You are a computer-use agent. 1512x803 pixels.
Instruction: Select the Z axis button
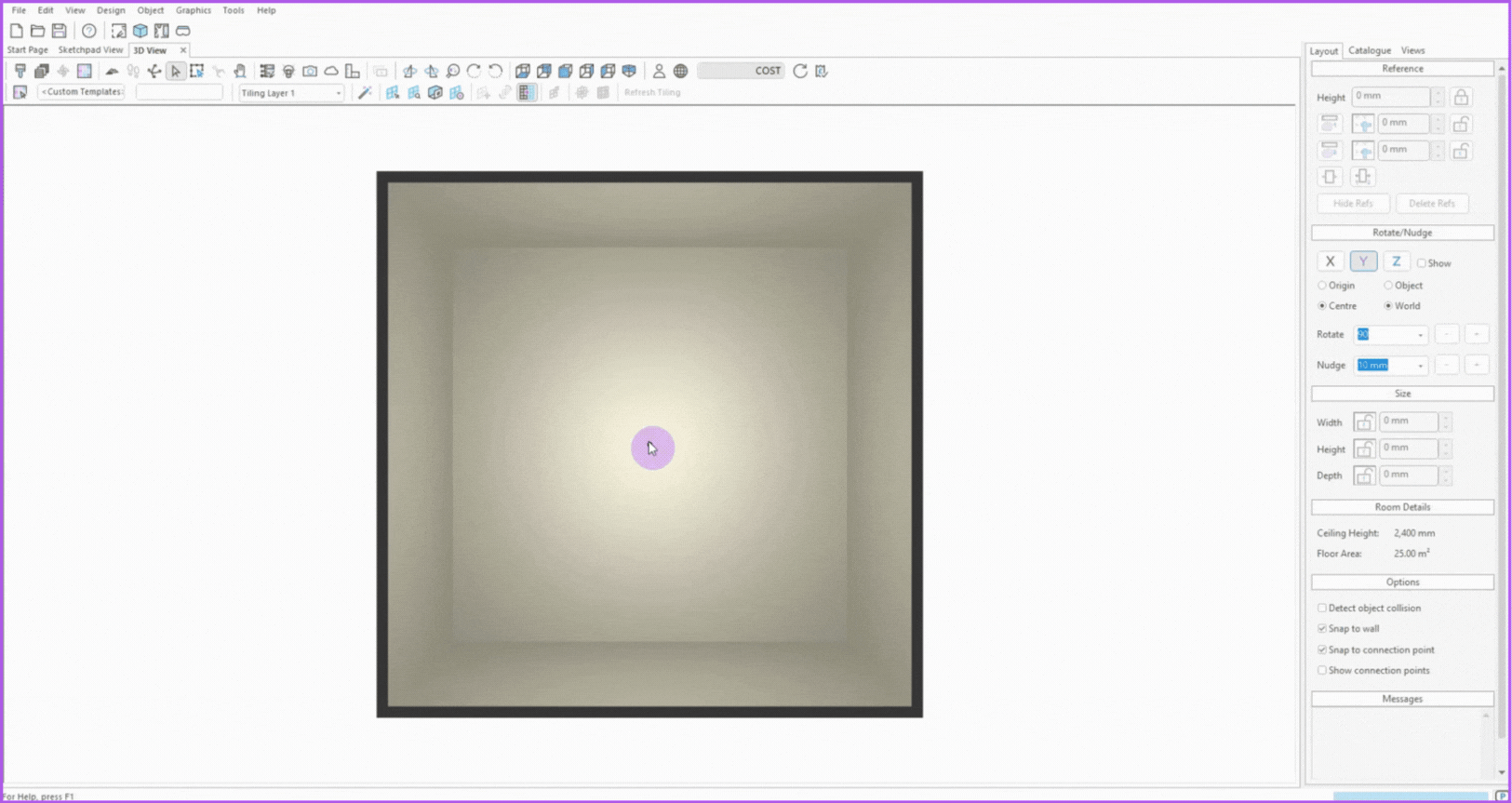pyautogui.click(x=1396, y=261)
